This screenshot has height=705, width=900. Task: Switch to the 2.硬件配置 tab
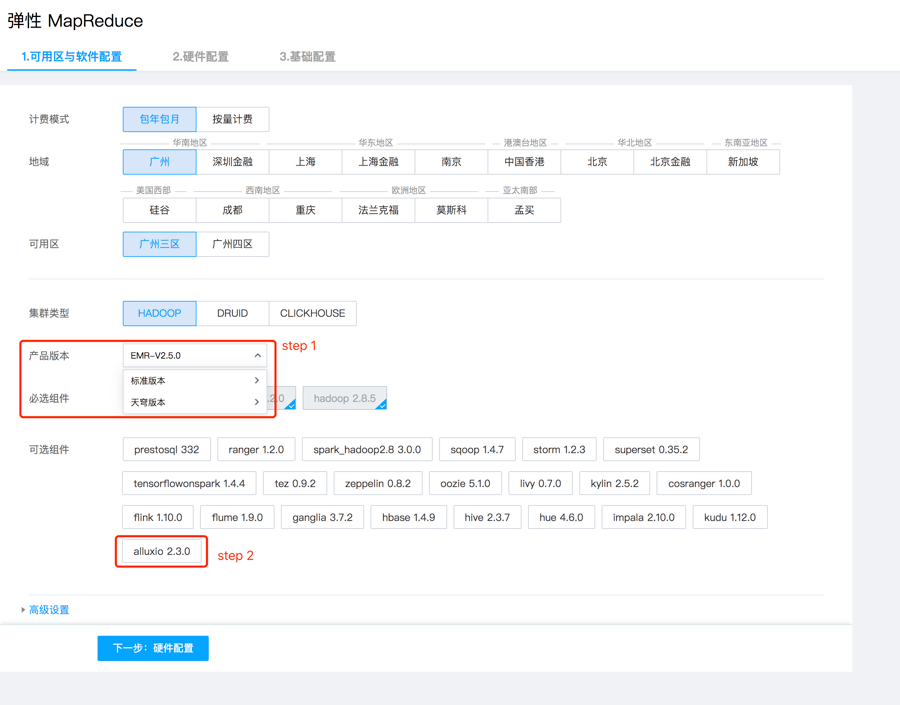point(200,57)
